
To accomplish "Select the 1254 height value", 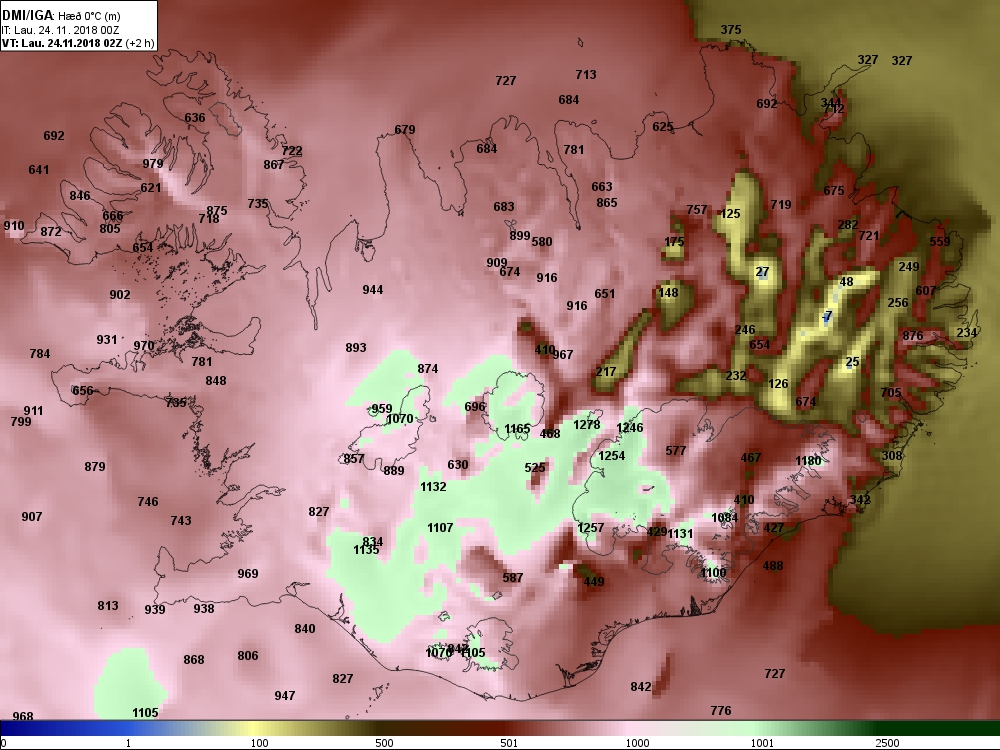I will (x=611, y=456).
